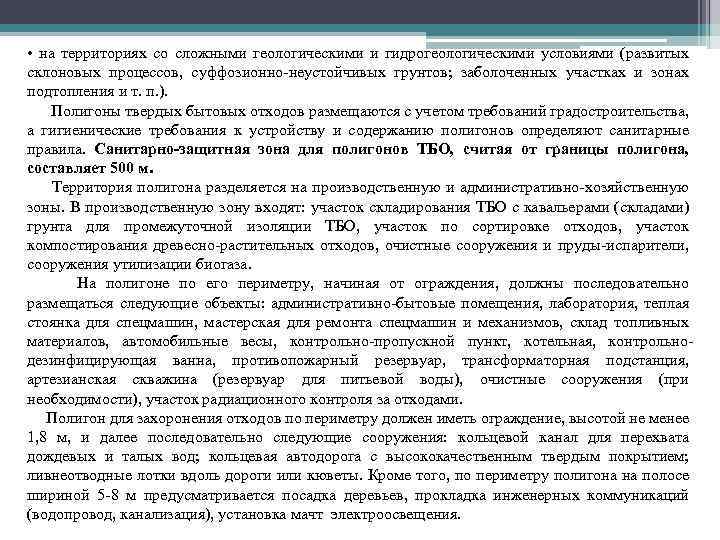This screenshot has height=540, width=720.
Task: Click the phrase "участок радиационного контроля за отходами"
Action: pos(302,399)
